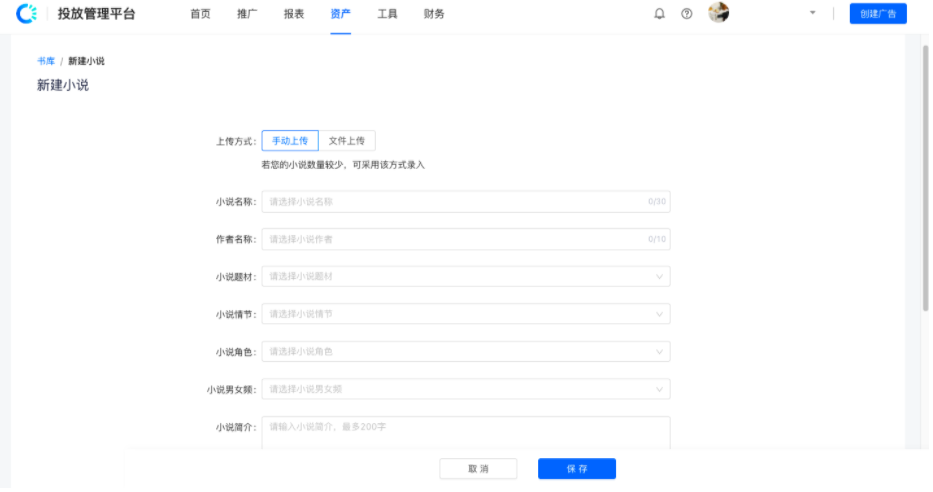This screenshot has width=933, height=492.
Task: Open the 工具 menu tab
Action: tap(387, 14)
